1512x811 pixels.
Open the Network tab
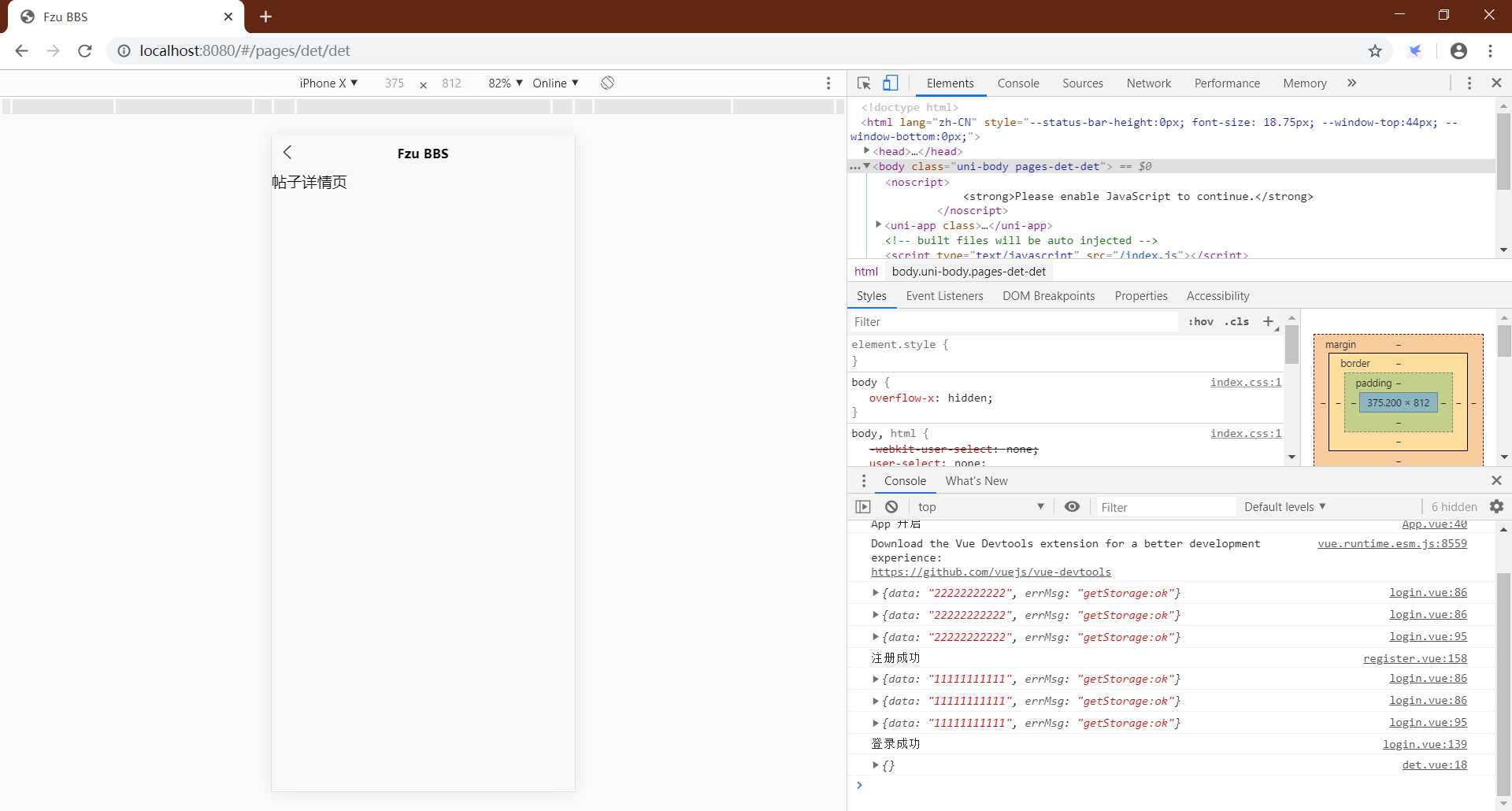(x=1148, y=83)
